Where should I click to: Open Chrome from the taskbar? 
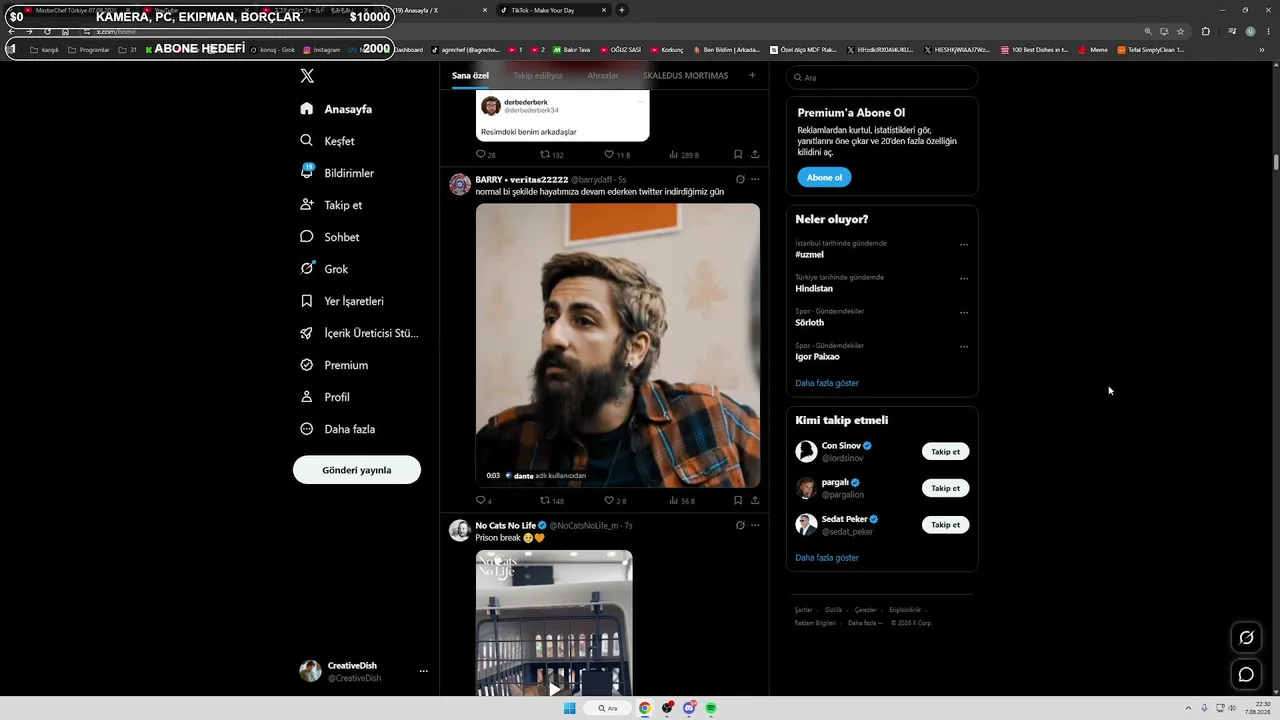point(645,708)
